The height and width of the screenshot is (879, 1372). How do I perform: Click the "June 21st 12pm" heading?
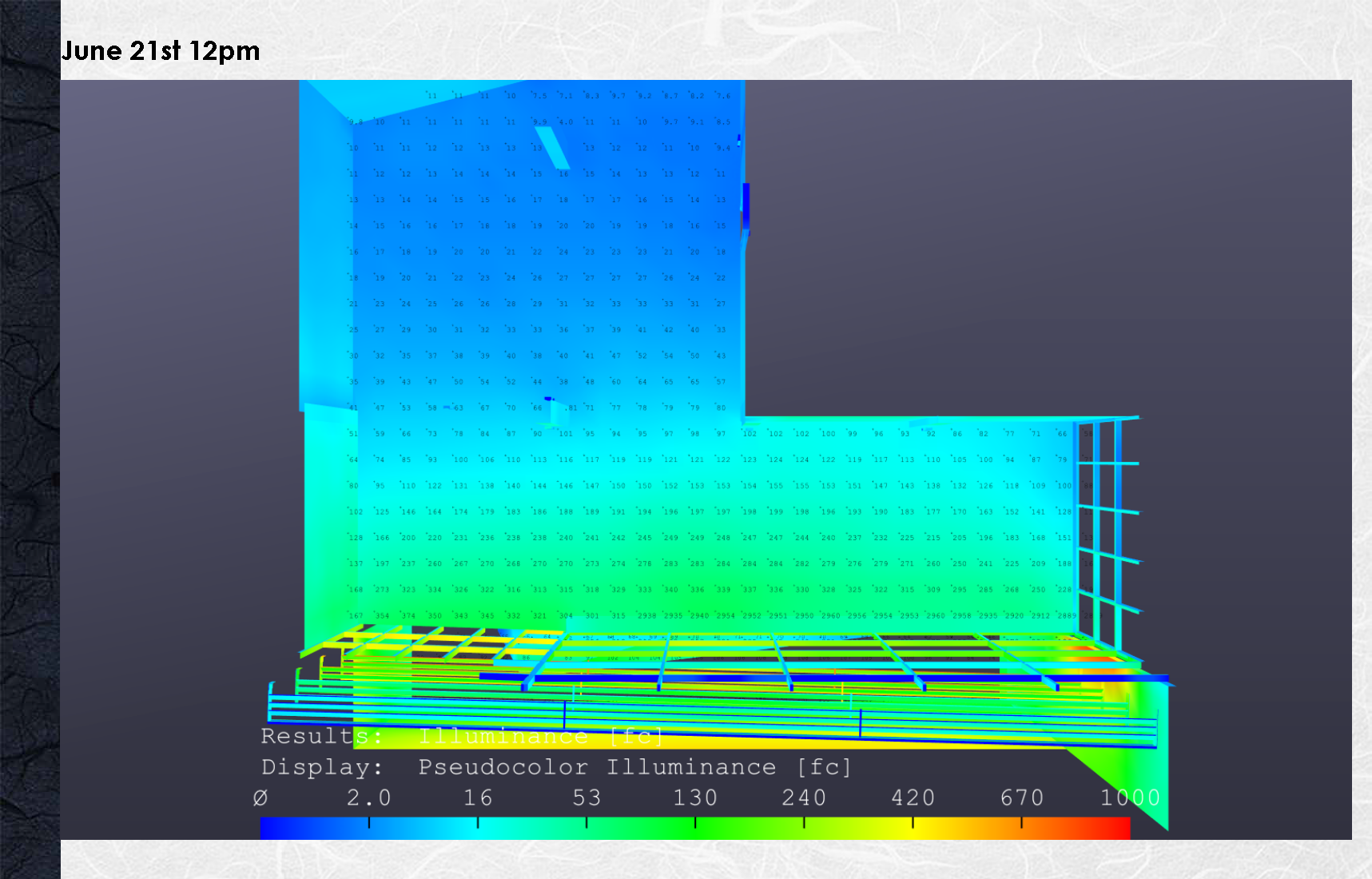click(161, 51)
